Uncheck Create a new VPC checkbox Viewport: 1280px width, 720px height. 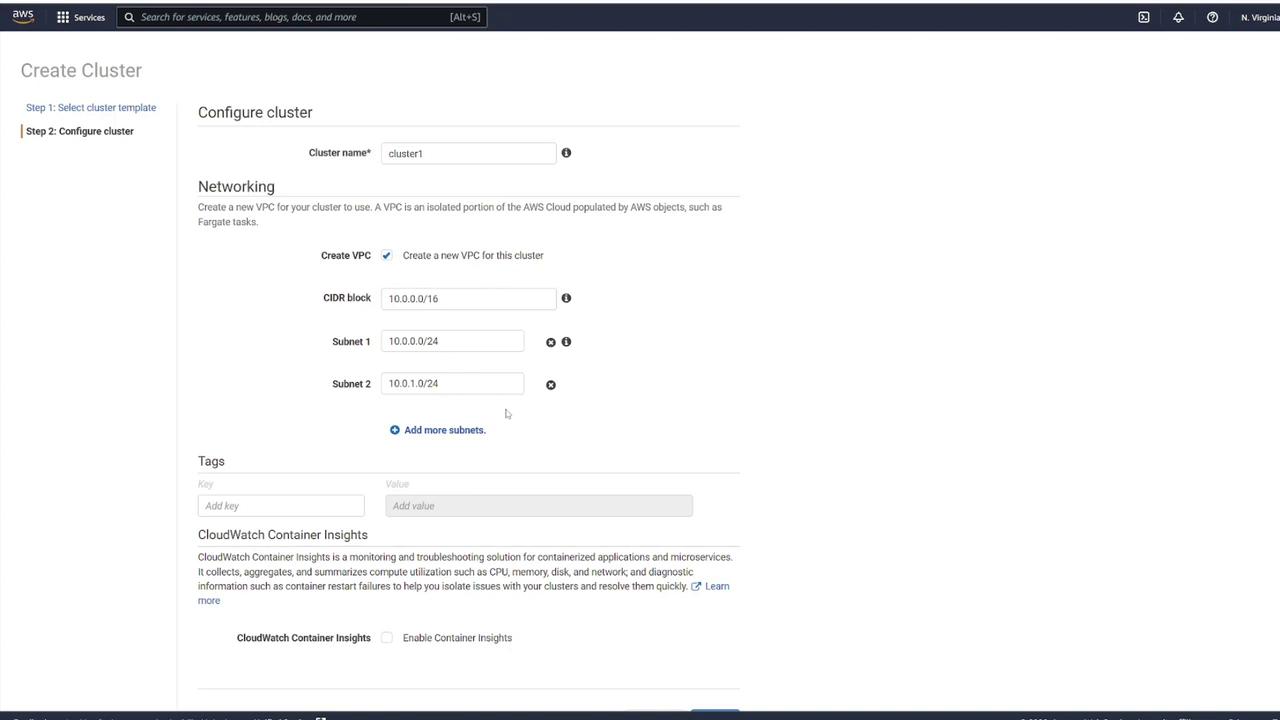click(386, 255)
